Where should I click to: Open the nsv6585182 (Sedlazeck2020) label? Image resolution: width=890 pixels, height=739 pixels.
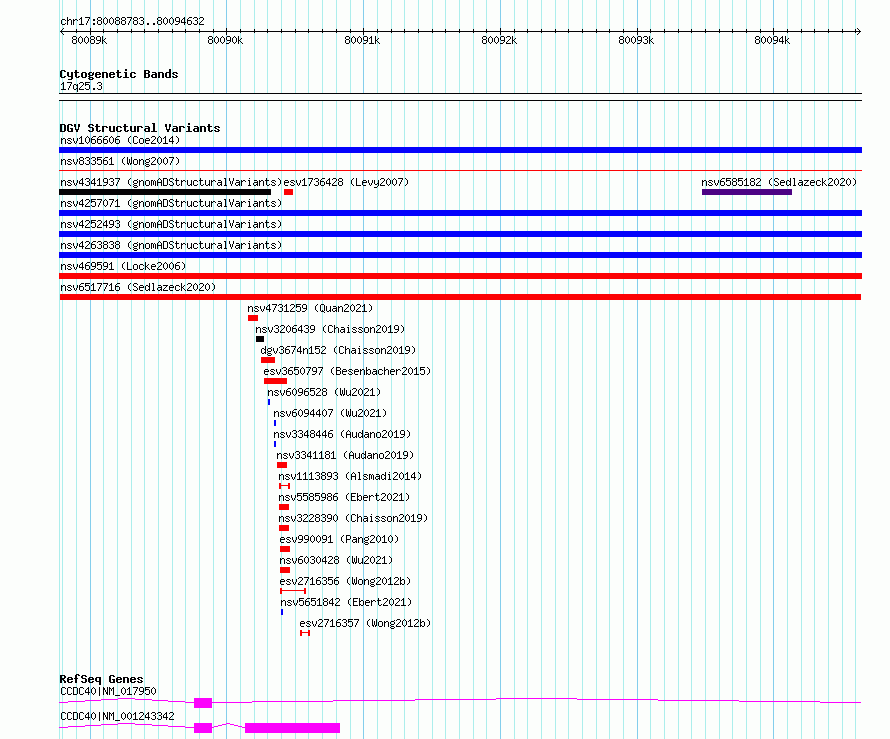tap(779, 182)
